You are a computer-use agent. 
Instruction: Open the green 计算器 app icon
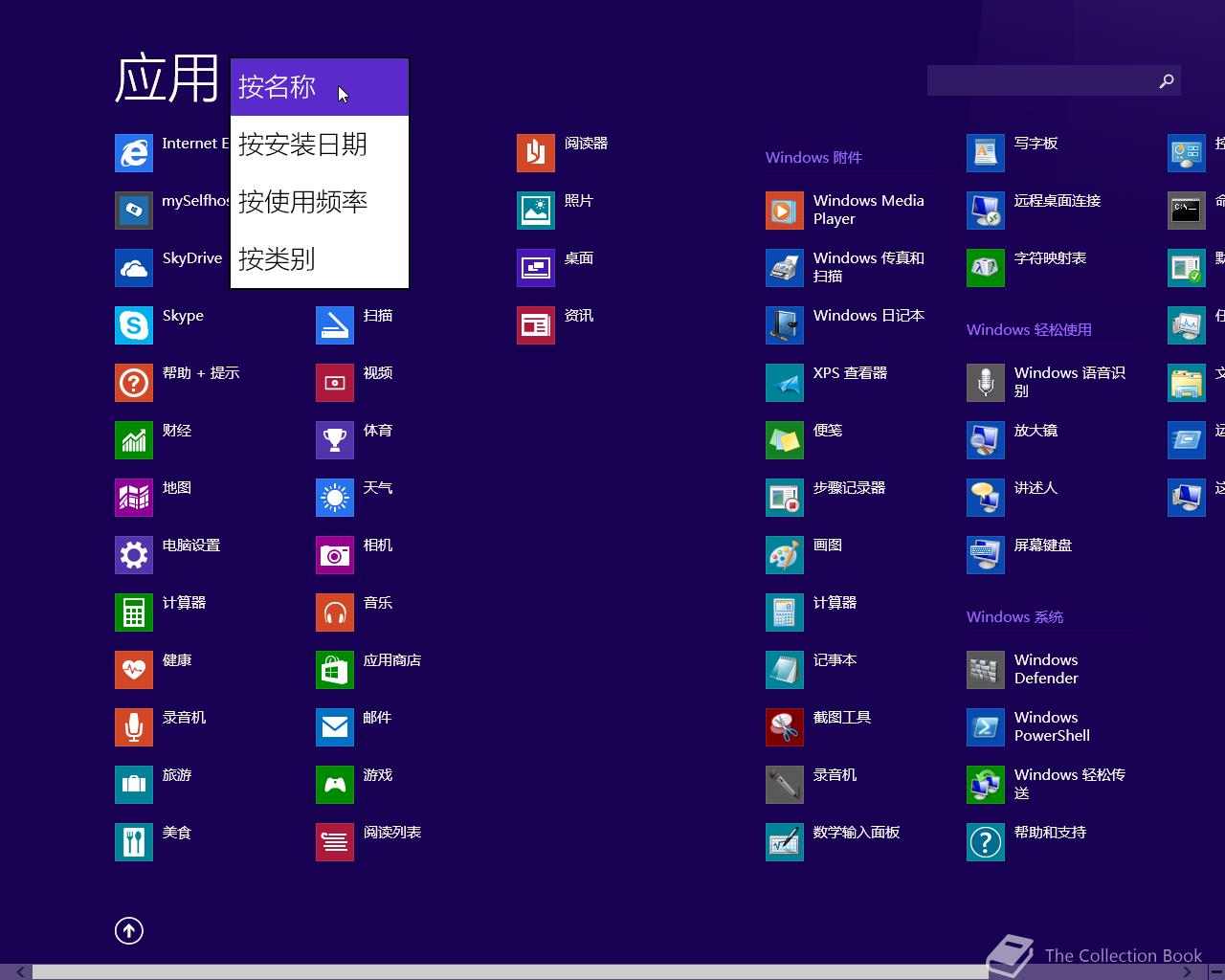[134, 612]
